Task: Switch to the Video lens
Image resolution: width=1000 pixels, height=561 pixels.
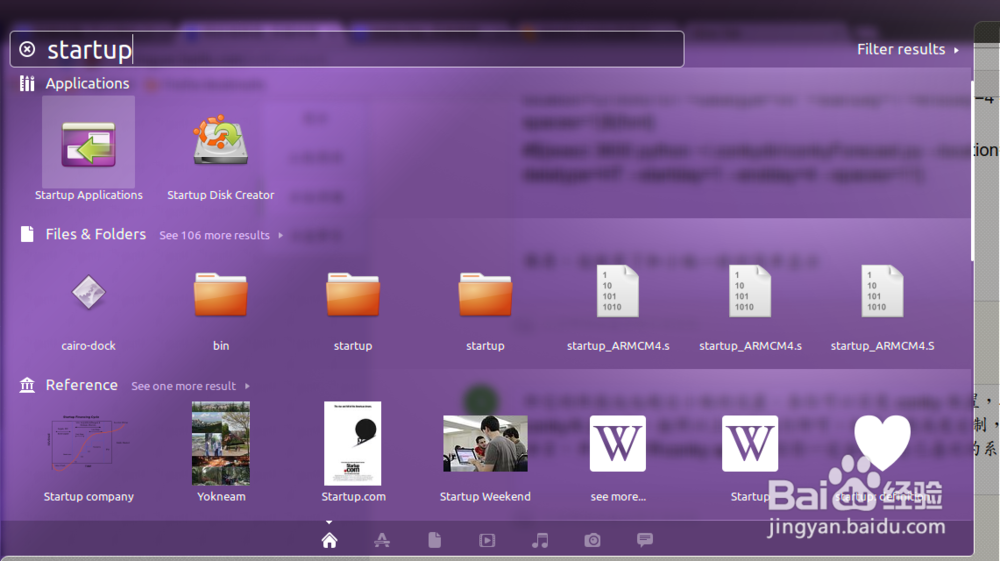Action: (487, 541)
